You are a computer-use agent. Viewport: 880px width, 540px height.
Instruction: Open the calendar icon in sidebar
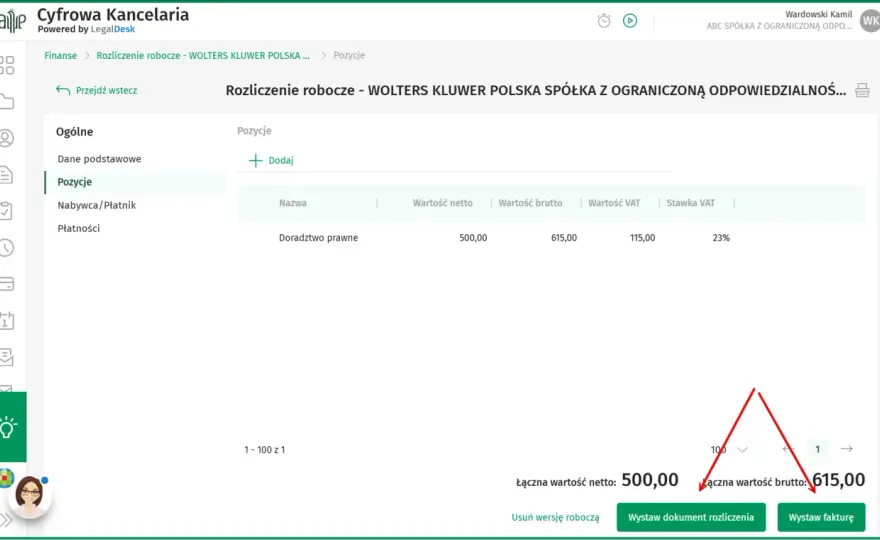coord(6,321)
